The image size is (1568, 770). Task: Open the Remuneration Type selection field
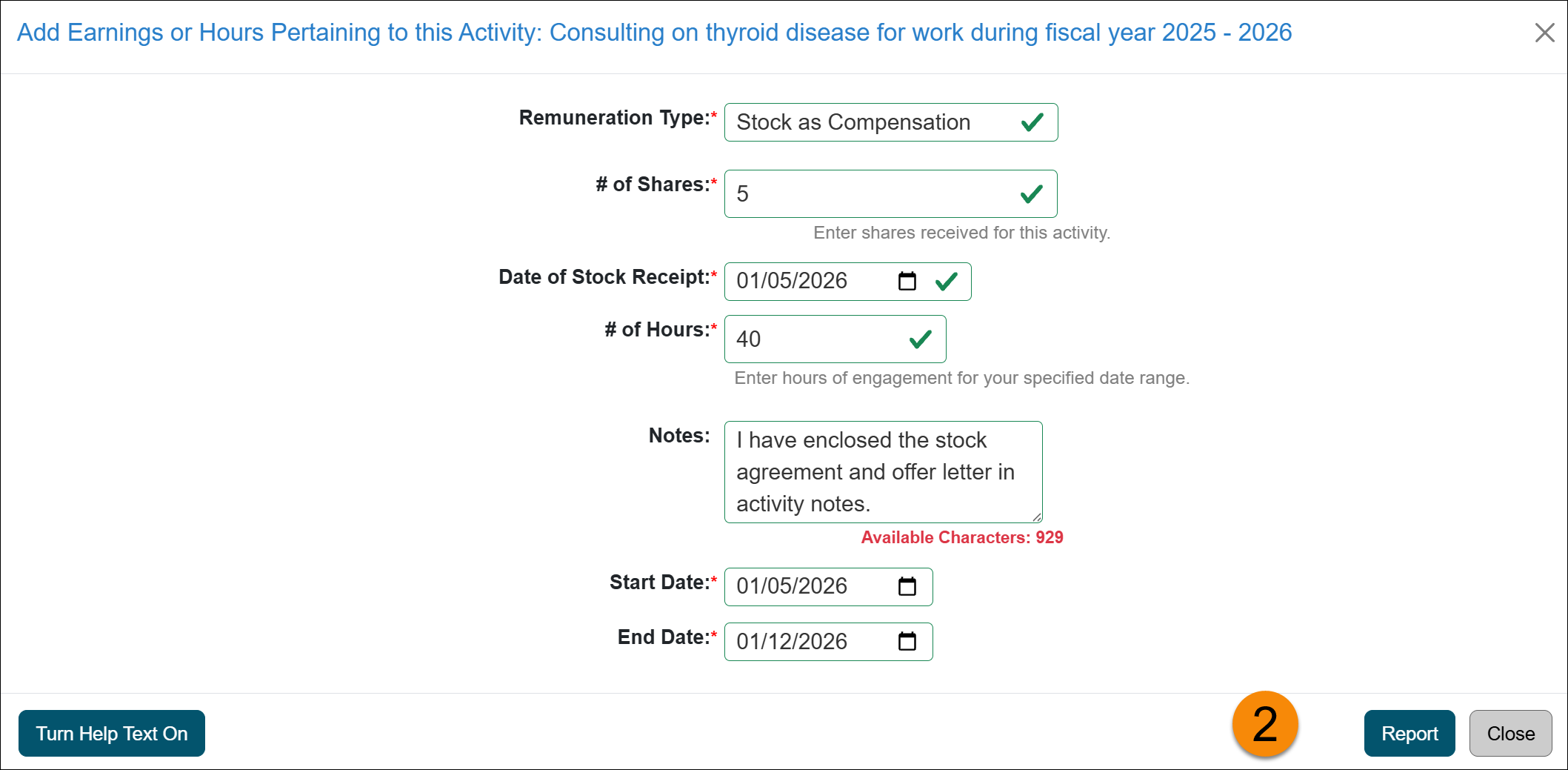click(852, 122)
